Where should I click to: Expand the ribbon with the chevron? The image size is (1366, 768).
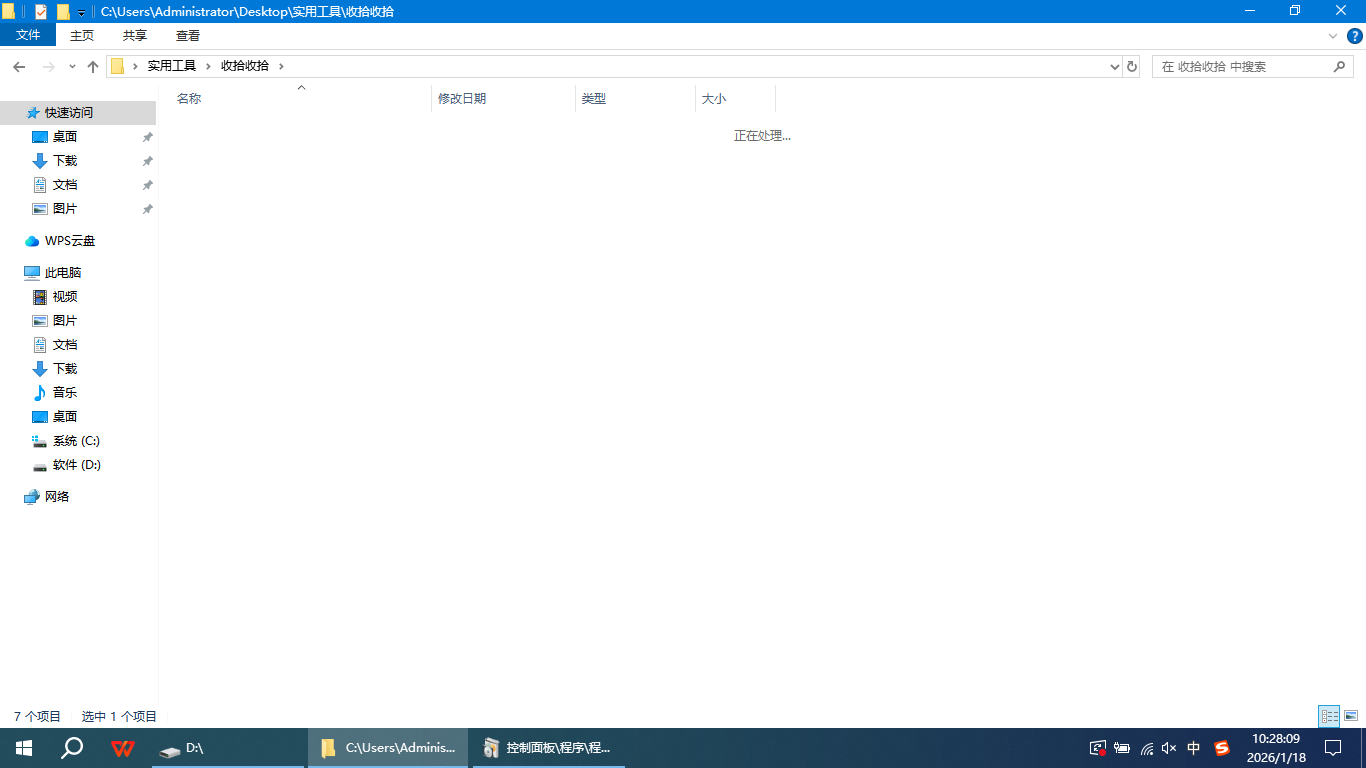(1332, 36)
